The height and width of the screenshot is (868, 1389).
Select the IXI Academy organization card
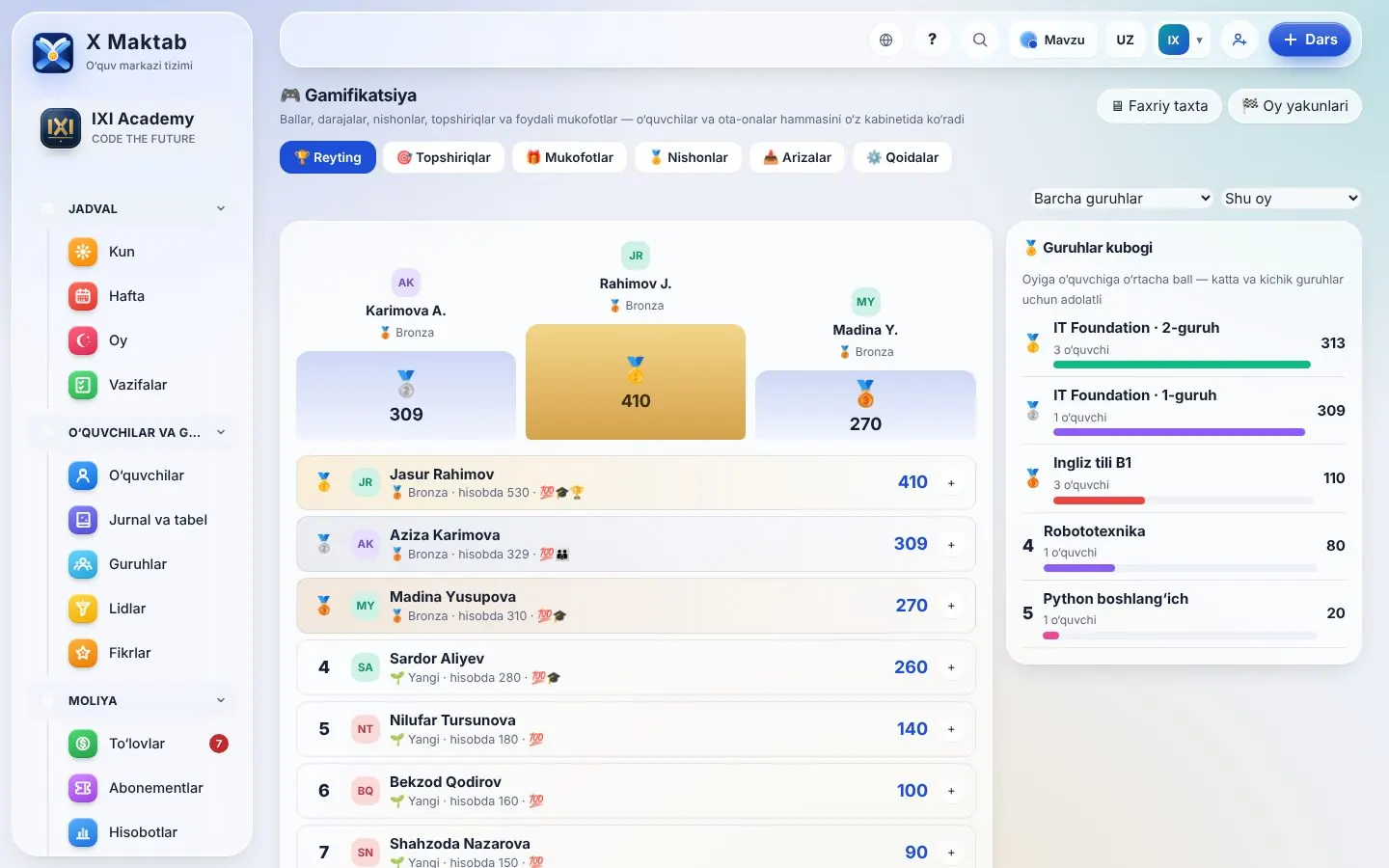(132, 127)
